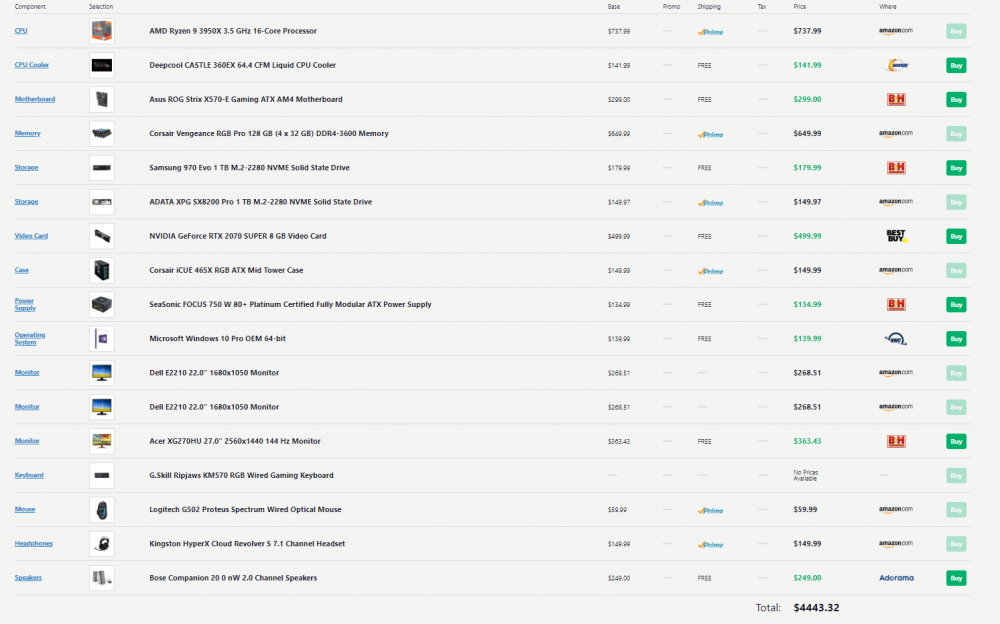Select Acer XG270HU monitor name
Image resolution: width=1000 pixels, height=624 pixels.
tap(235, 441)
